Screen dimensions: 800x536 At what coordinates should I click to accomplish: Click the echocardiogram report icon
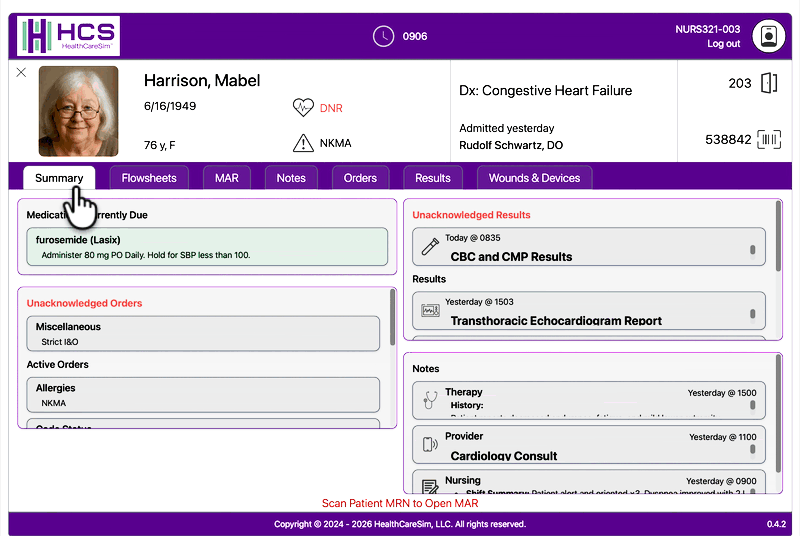click(430, 311)
